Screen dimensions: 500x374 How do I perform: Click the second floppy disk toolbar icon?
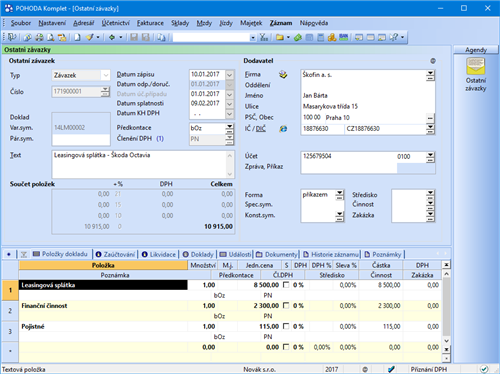[145, 37]
